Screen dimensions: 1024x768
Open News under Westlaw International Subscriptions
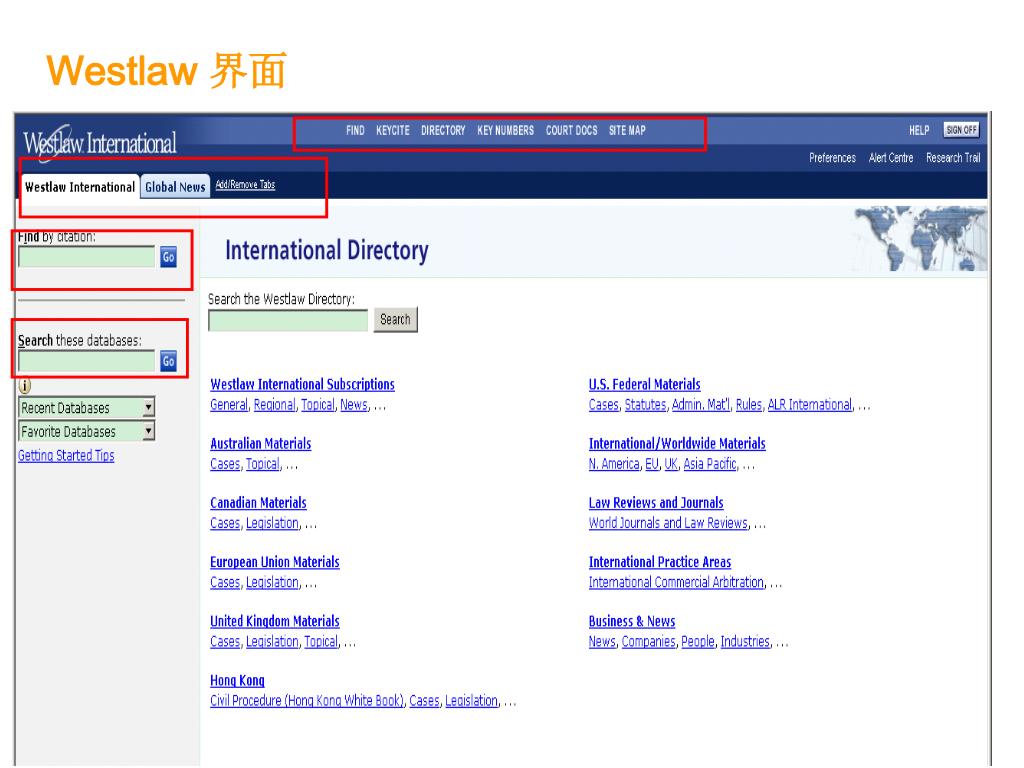point(354,405)
